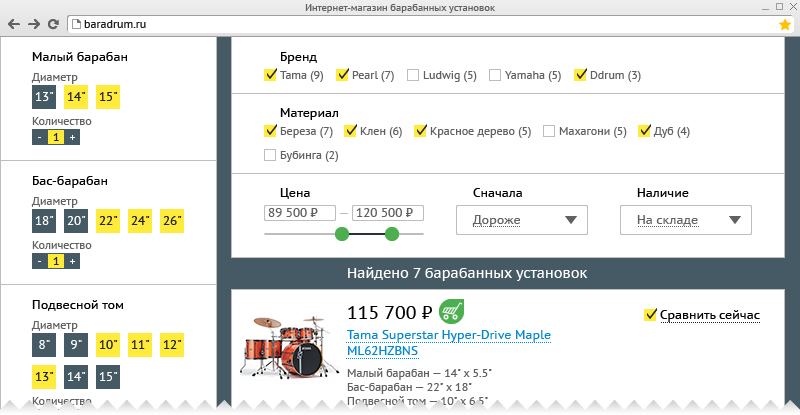Click the green add-to-cart icon

coord(452,312)
